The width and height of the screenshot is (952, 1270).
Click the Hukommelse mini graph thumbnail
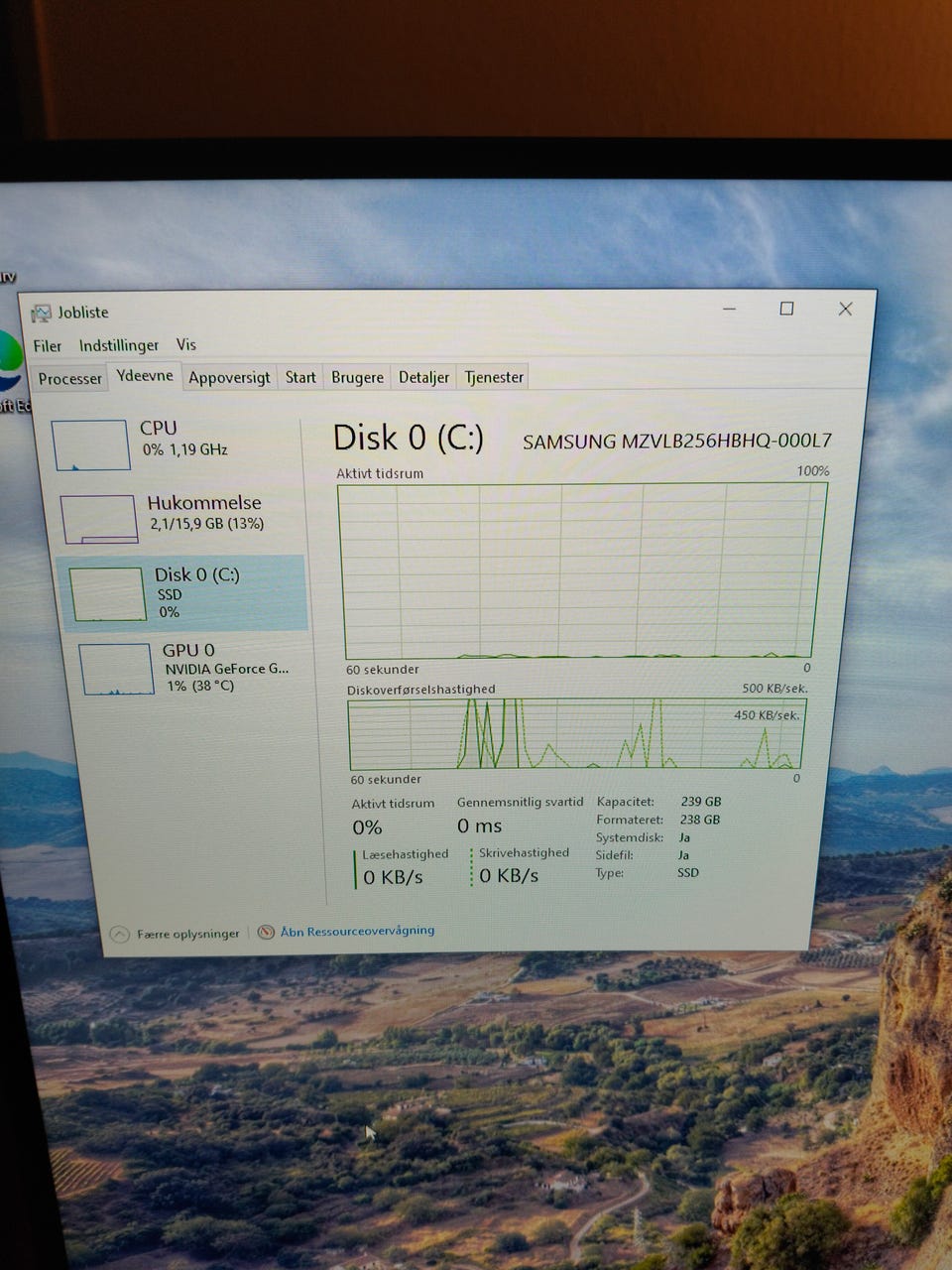pyautogui.click(x=99, y=519)
